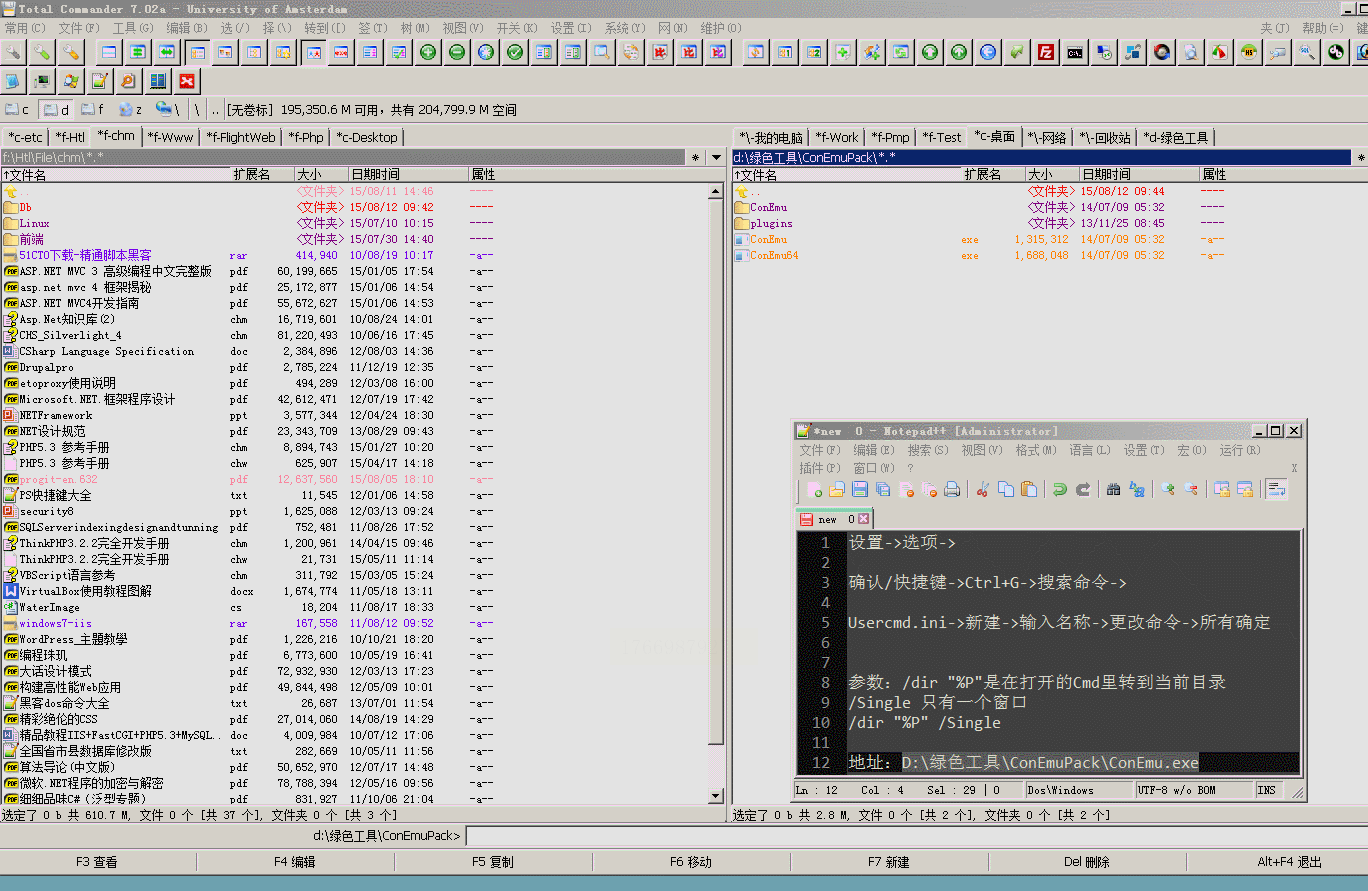The width and height of the screenshot is (1368, 891).
Task: Launch the FileZilla toolbar icon
Action: (1046, 52)
